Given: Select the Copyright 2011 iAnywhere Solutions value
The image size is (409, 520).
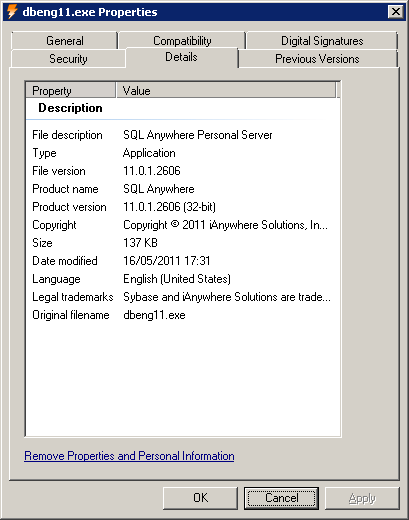Looking at the screenshot, I should pyautogui.click(x=225, y=225).
